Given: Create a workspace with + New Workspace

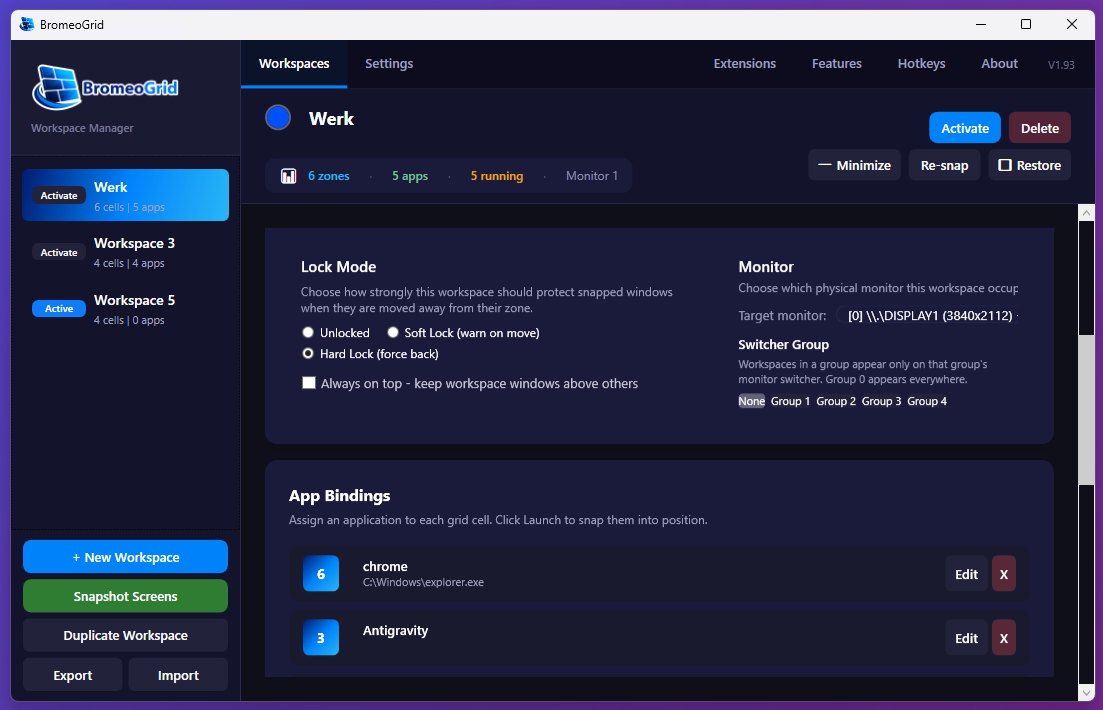Looking at the screenshot, I should 125,556.
